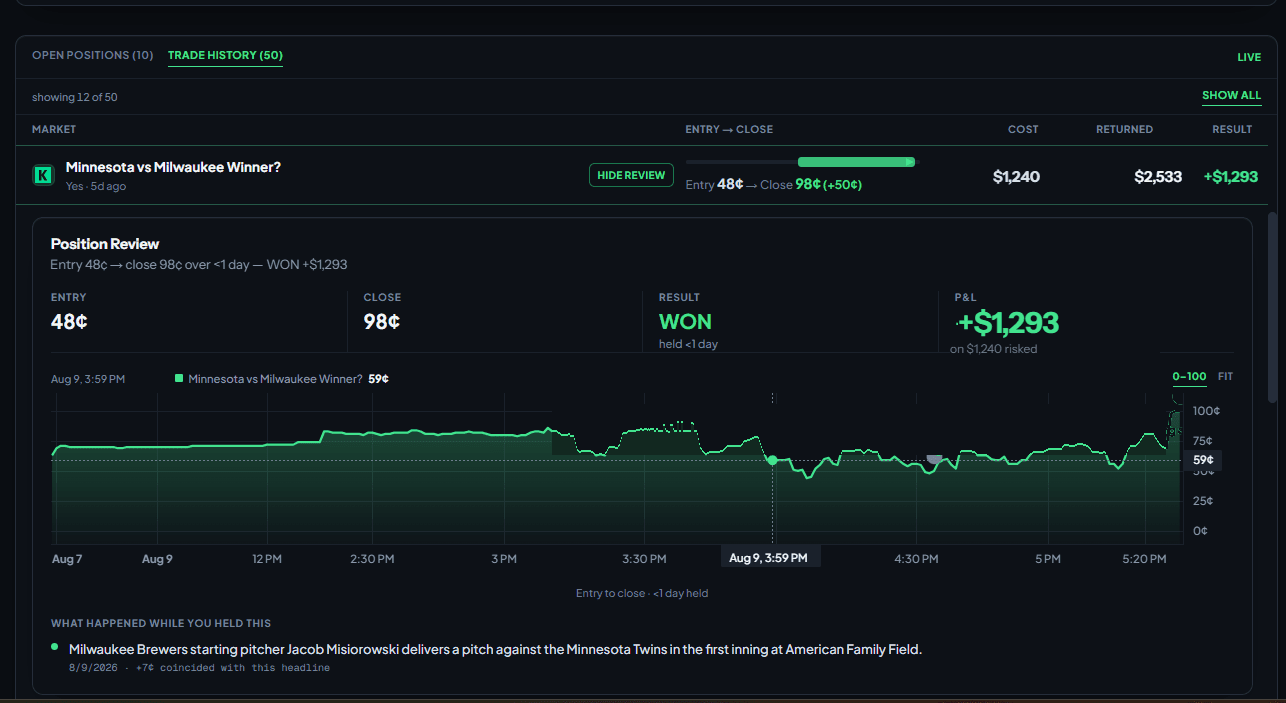1286x703 pixels.
Task: Click the $1,240 cost value
Action: (x=1016, y=177)
